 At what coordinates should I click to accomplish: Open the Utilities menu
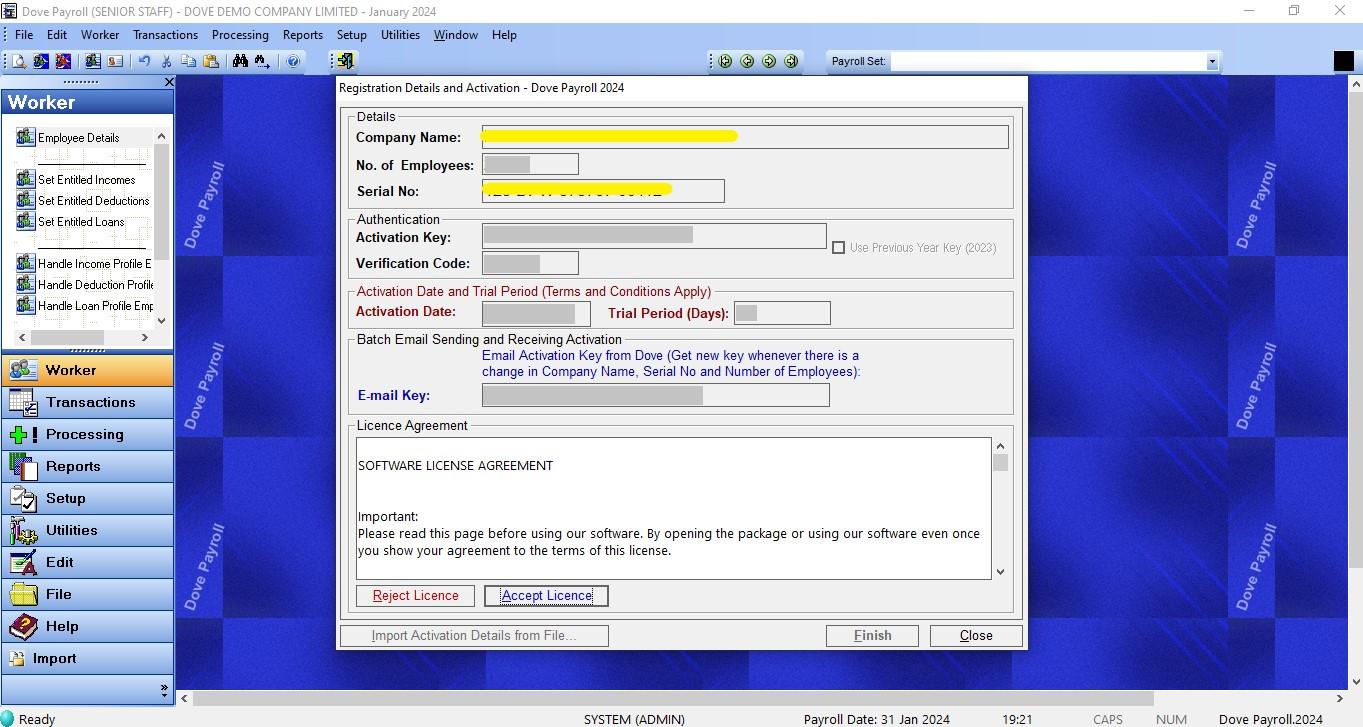(x=401, y=34)
